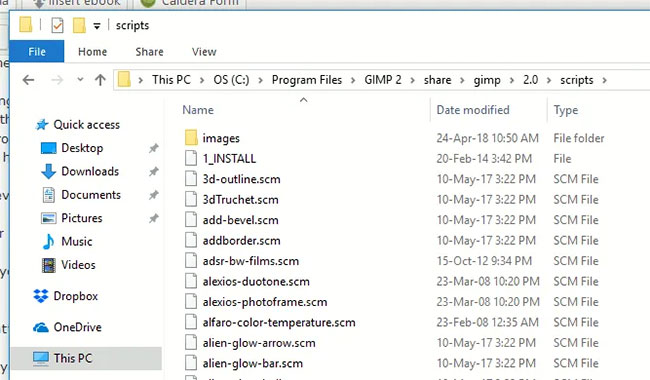The width and height of the screenshot is (650, 380).
Task: Click 2.0 breadcrumb in address bar
Action: (530, 80)
